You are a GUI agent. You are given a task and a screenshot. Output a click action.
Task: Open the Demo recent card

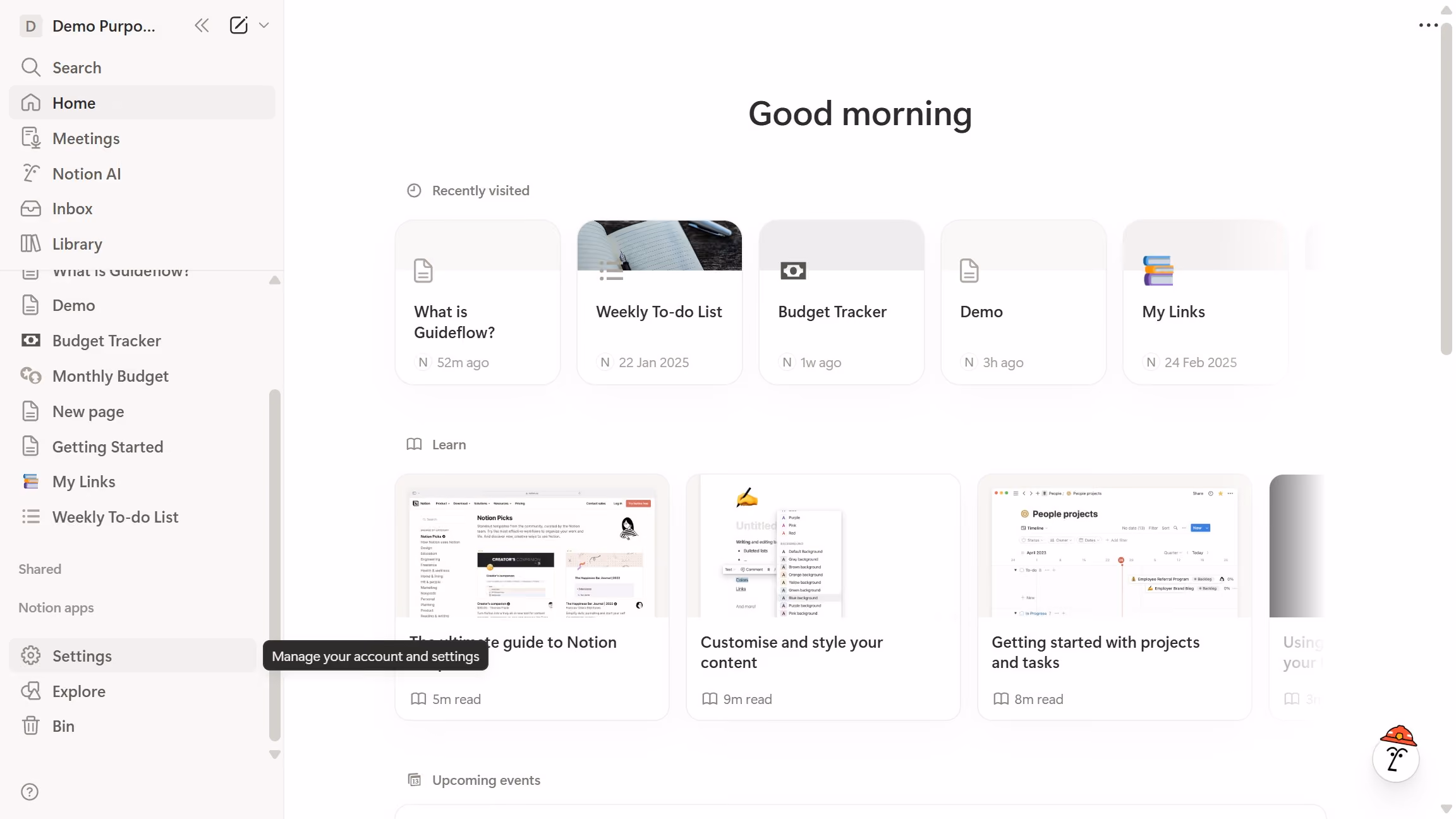coord(1024,302)
